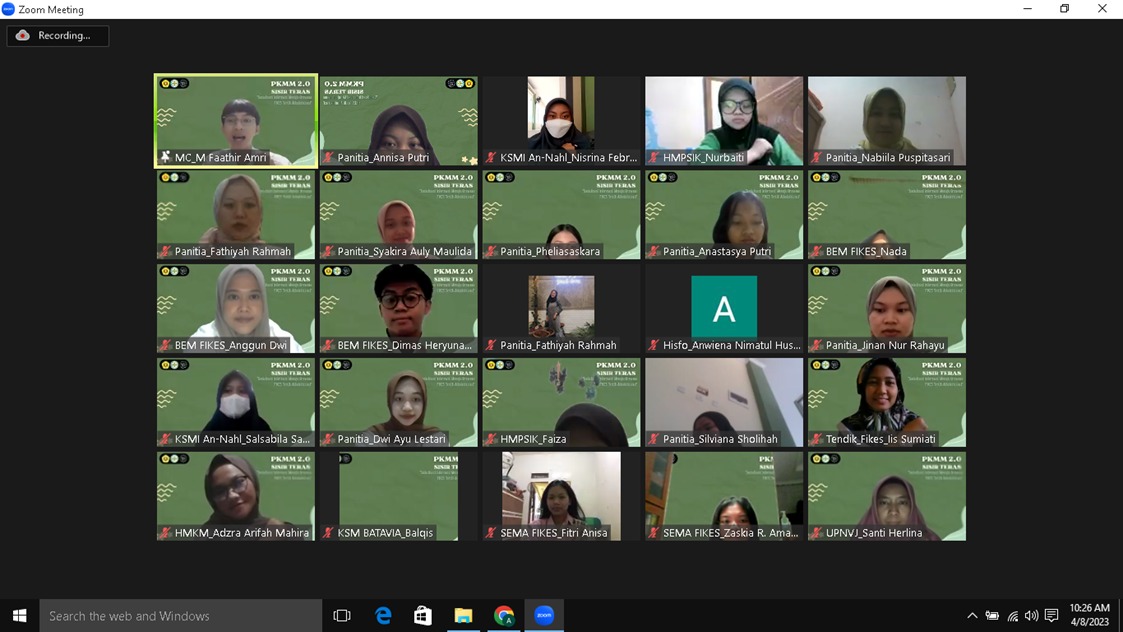Open the volume control in system tray
The width and height of the screenshot is (1123, 632).
(1031, 615)
